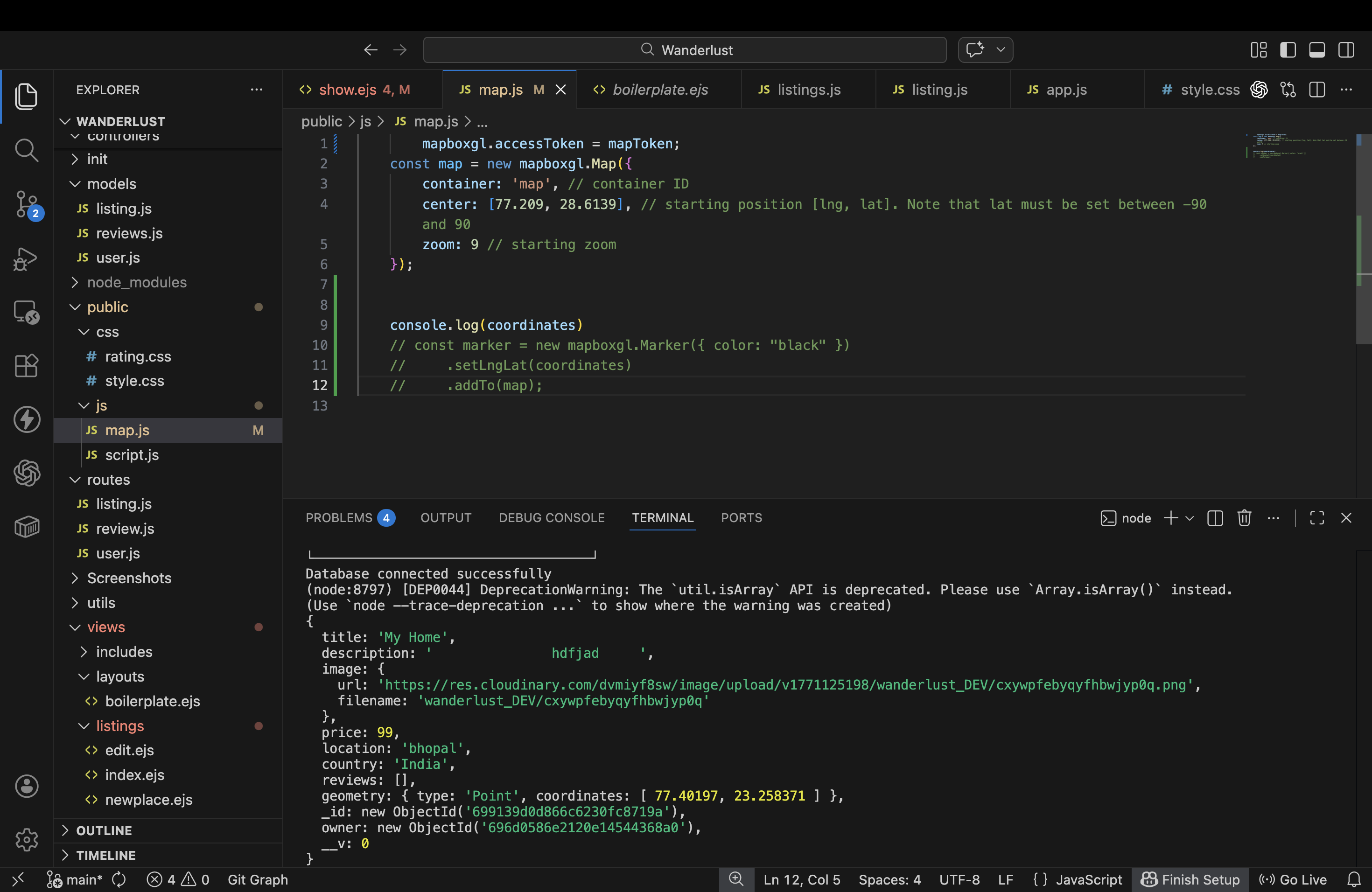Screen dimensions: 1372x892
Task: Toggle the primary side bar
Action: [1288, 50]
